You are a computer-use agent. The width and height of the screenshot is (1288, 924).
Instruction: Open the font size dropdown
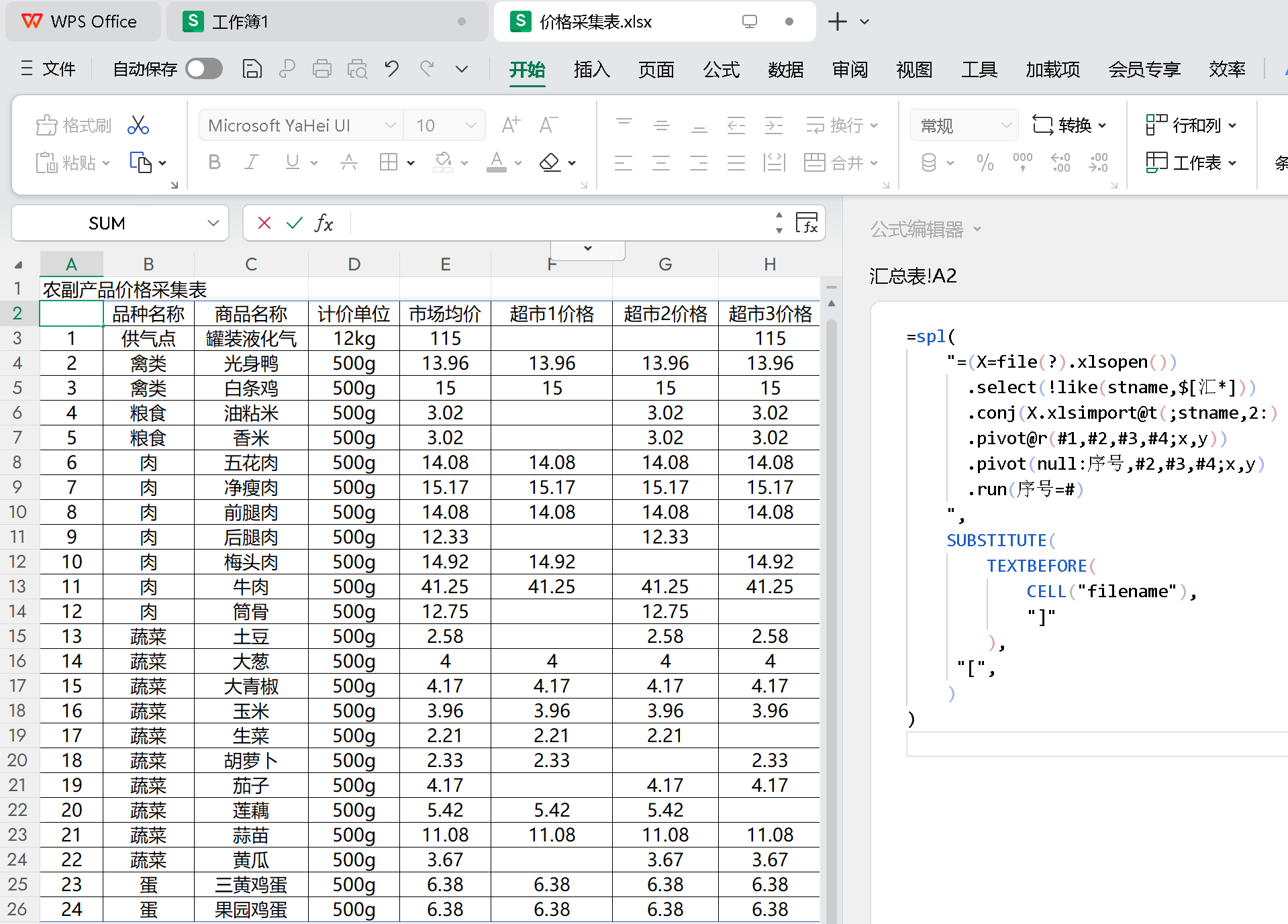coord(470,125)
